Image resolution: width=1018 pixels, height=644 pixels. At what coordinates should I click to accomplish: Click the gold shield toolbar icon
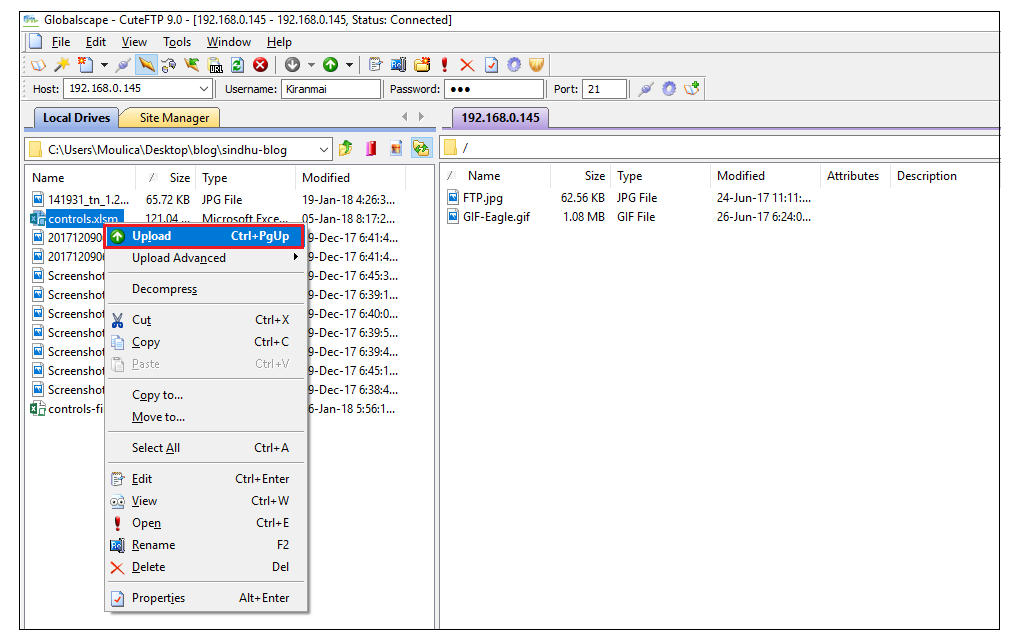click(x=536, y=65)
